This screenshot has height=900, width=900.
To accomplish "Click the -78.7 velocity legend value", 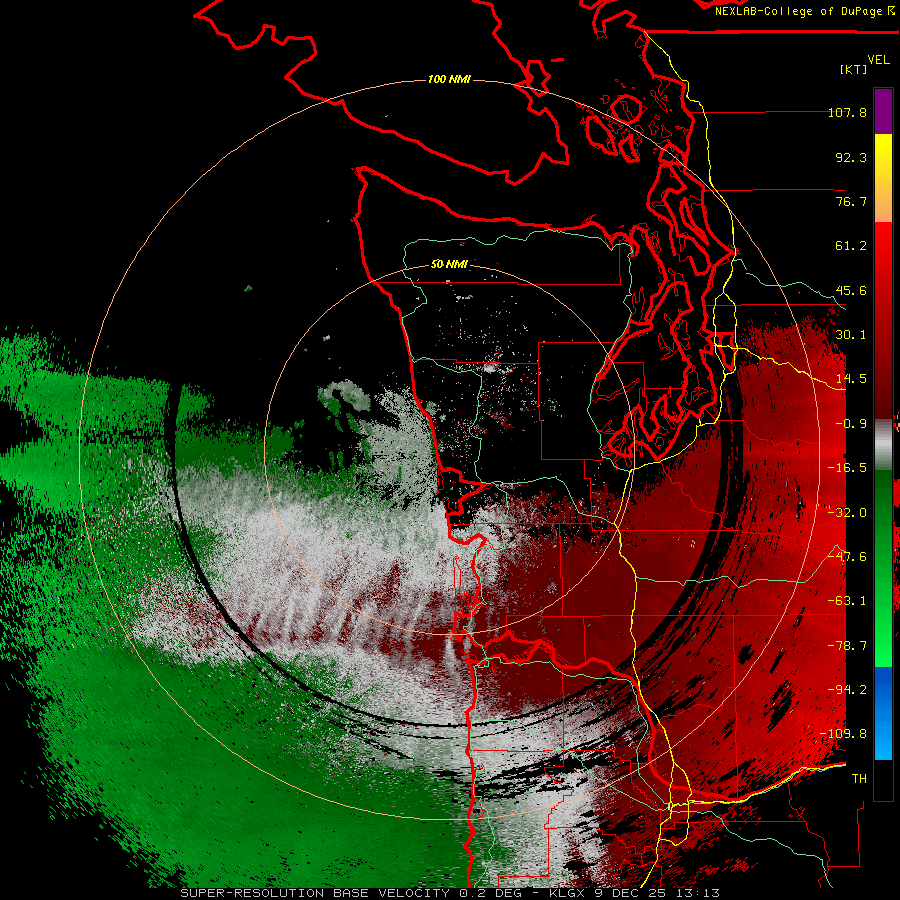I will (847, 646).
